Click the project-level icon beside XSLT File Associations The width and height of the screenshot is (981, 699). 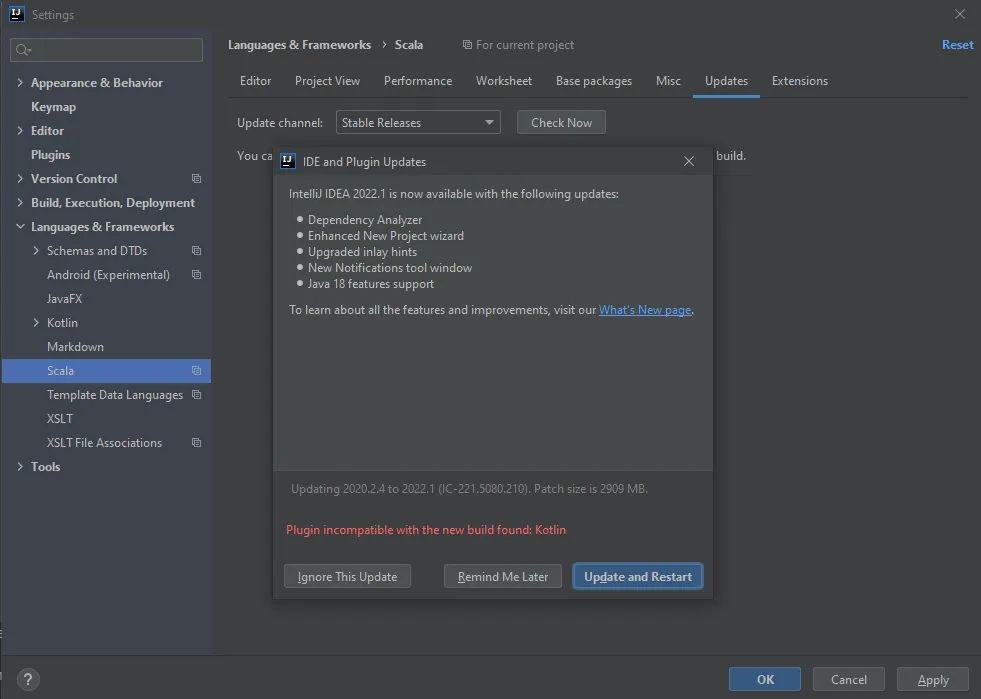pyautogui.click(x=196, y=442)
